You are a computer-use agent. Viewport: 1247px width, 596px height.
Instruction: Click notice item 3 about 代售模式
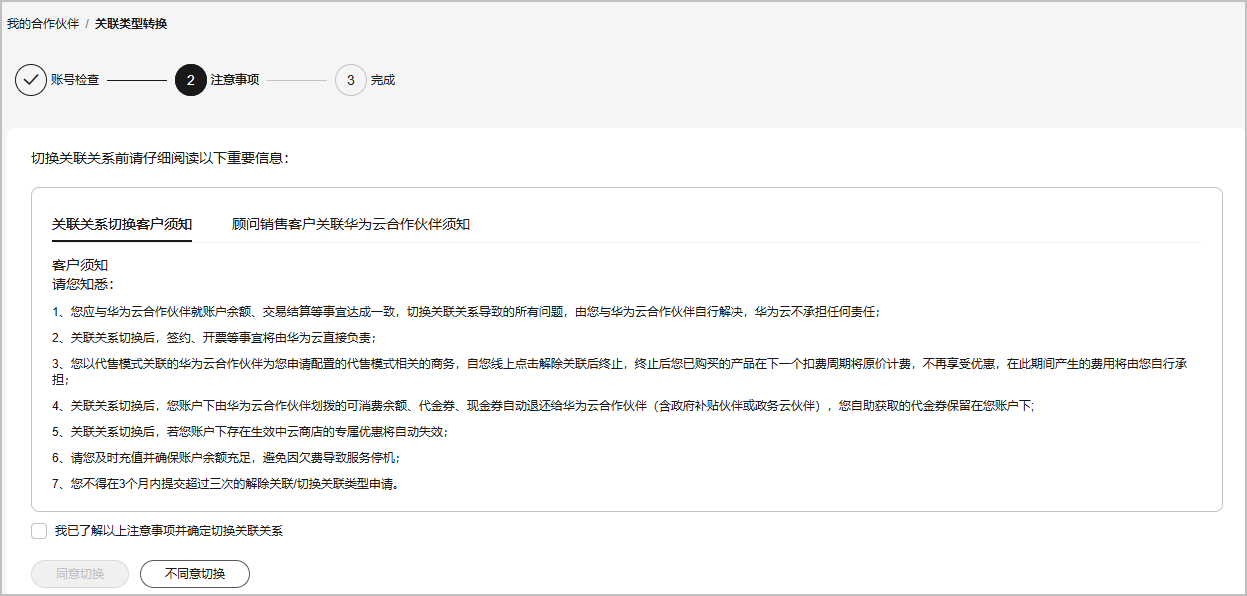620,372
